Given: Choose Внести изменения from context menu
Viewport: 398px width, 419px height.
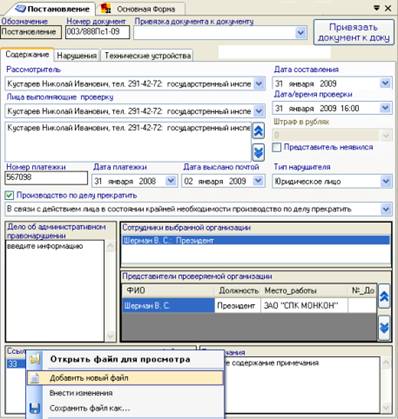Looking at the screenshot, I should point(81,393).
